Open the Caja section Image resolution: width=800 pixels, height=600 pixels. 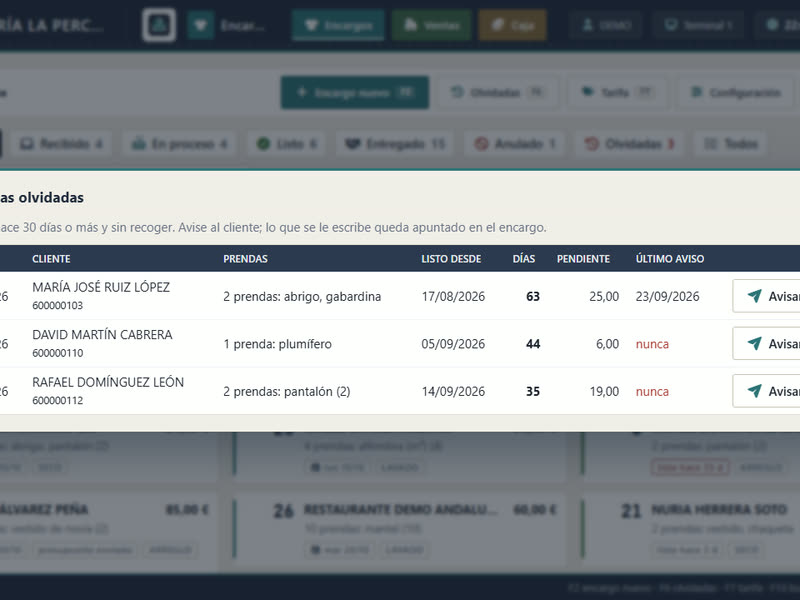[512, 25]
